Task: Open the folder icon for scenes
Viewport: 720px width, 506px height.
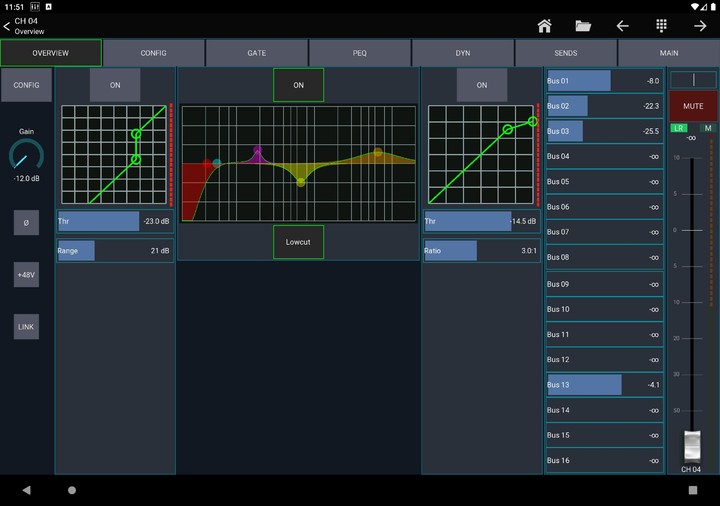Action: (x=583, y=26)
